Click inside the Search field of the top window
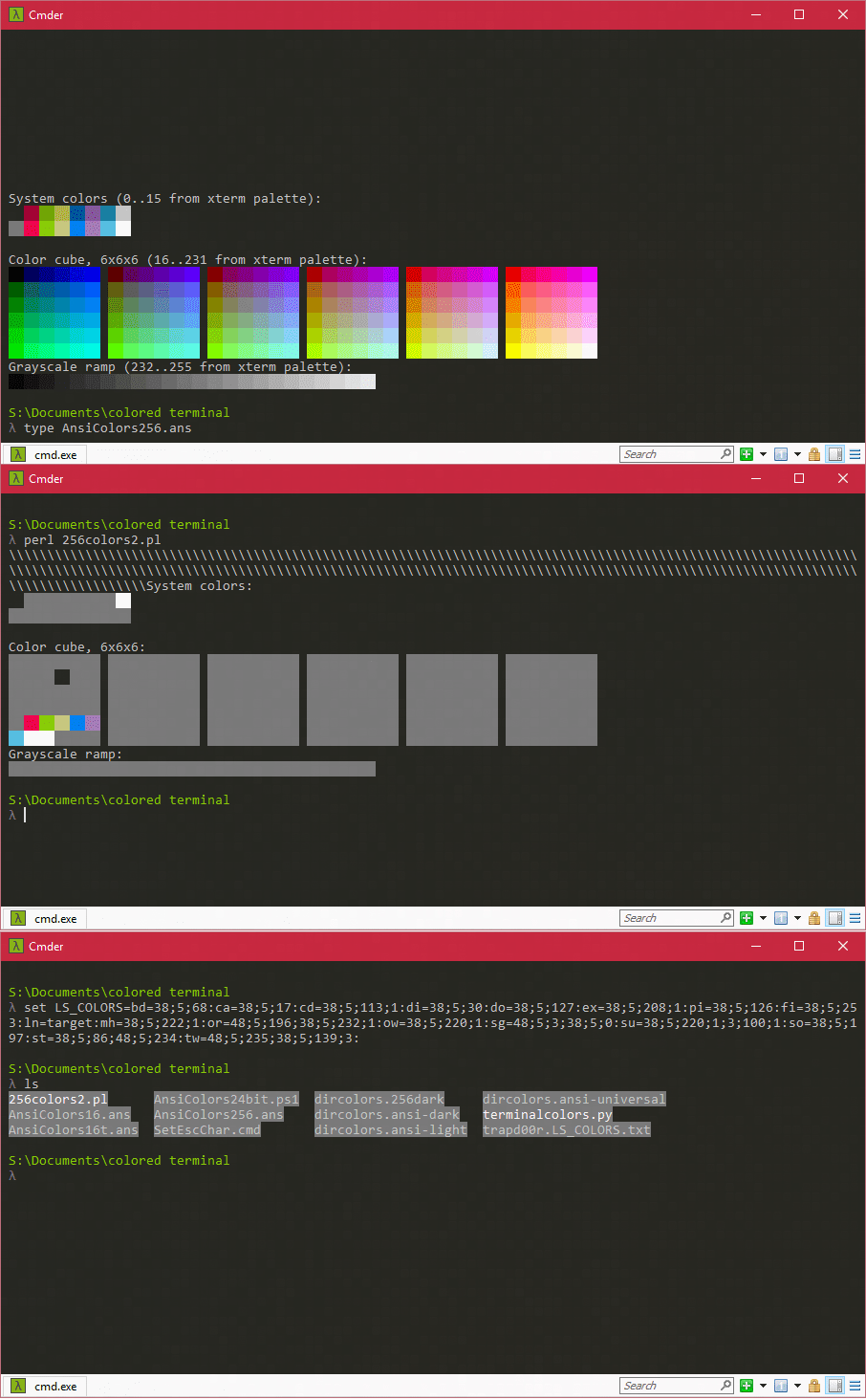 669,453
